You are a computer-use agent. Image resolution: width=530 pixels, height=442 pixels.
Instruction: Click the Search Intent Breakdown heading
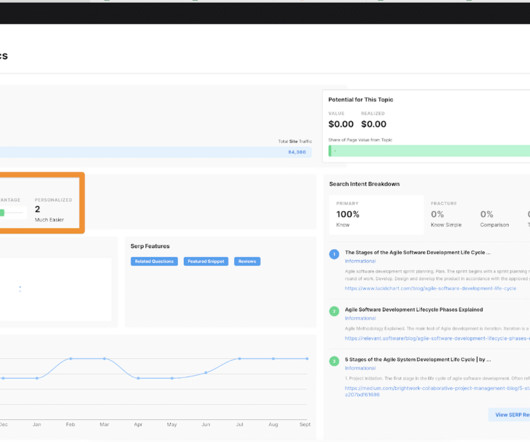click(x=364, y=184)
